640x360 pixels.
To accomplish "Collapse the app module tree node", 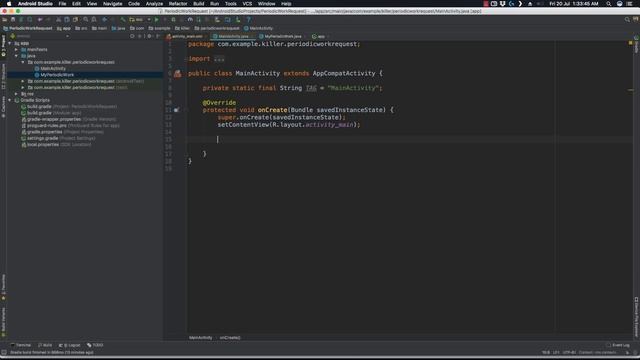I will click(10, 43).
